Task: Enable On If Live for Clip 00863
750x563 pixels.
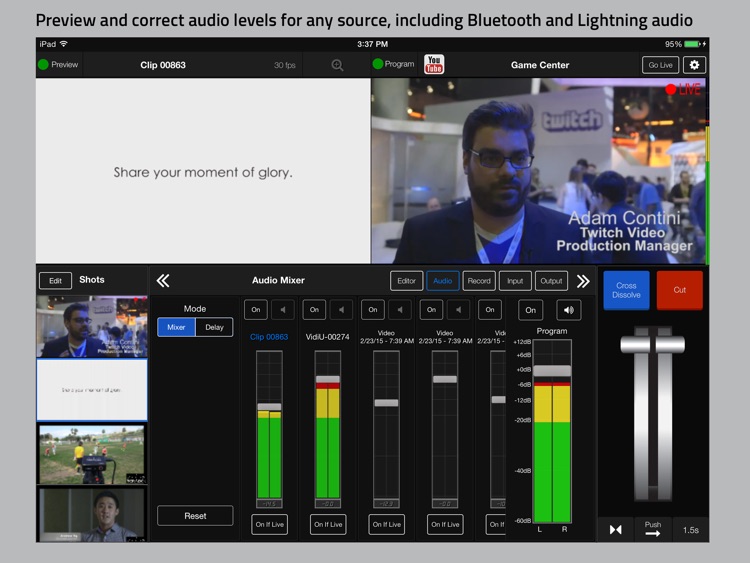Action: 269,524
